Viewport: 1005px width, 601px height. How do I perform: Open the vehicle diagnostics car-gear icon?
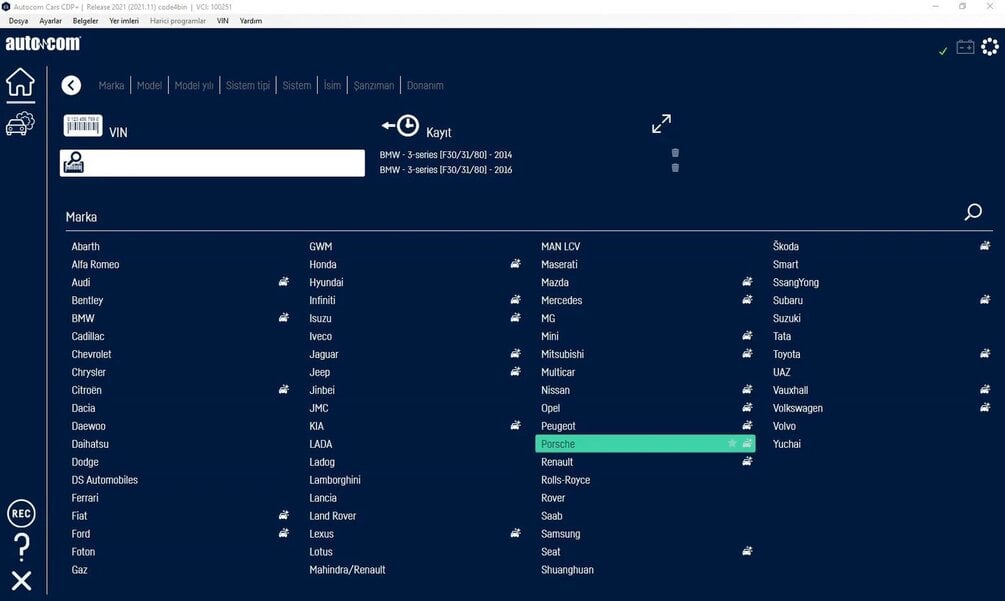coord(21,123)
